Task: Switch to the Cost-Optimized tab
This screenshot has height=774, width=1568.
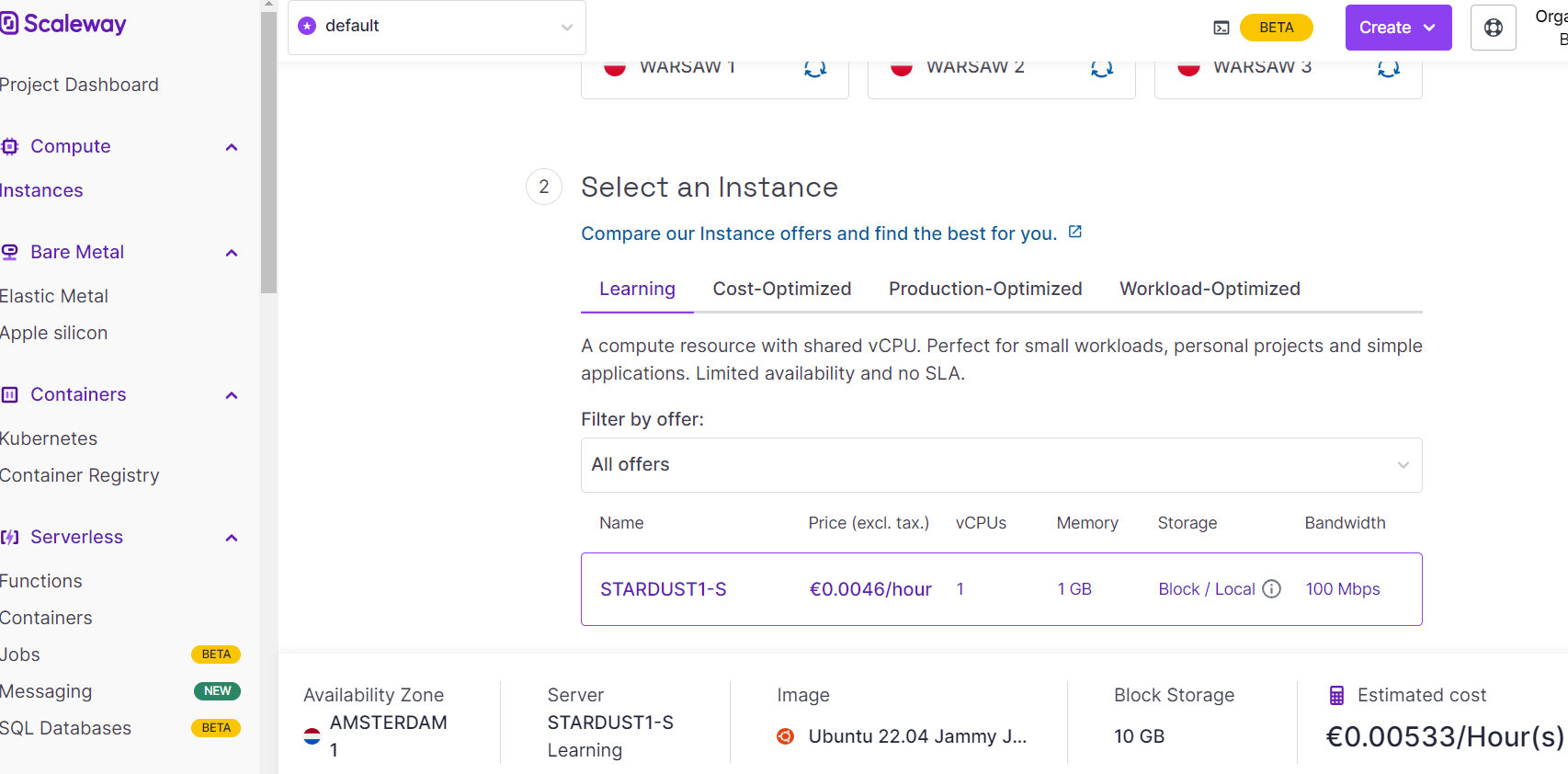Action: tap(782, 289)
